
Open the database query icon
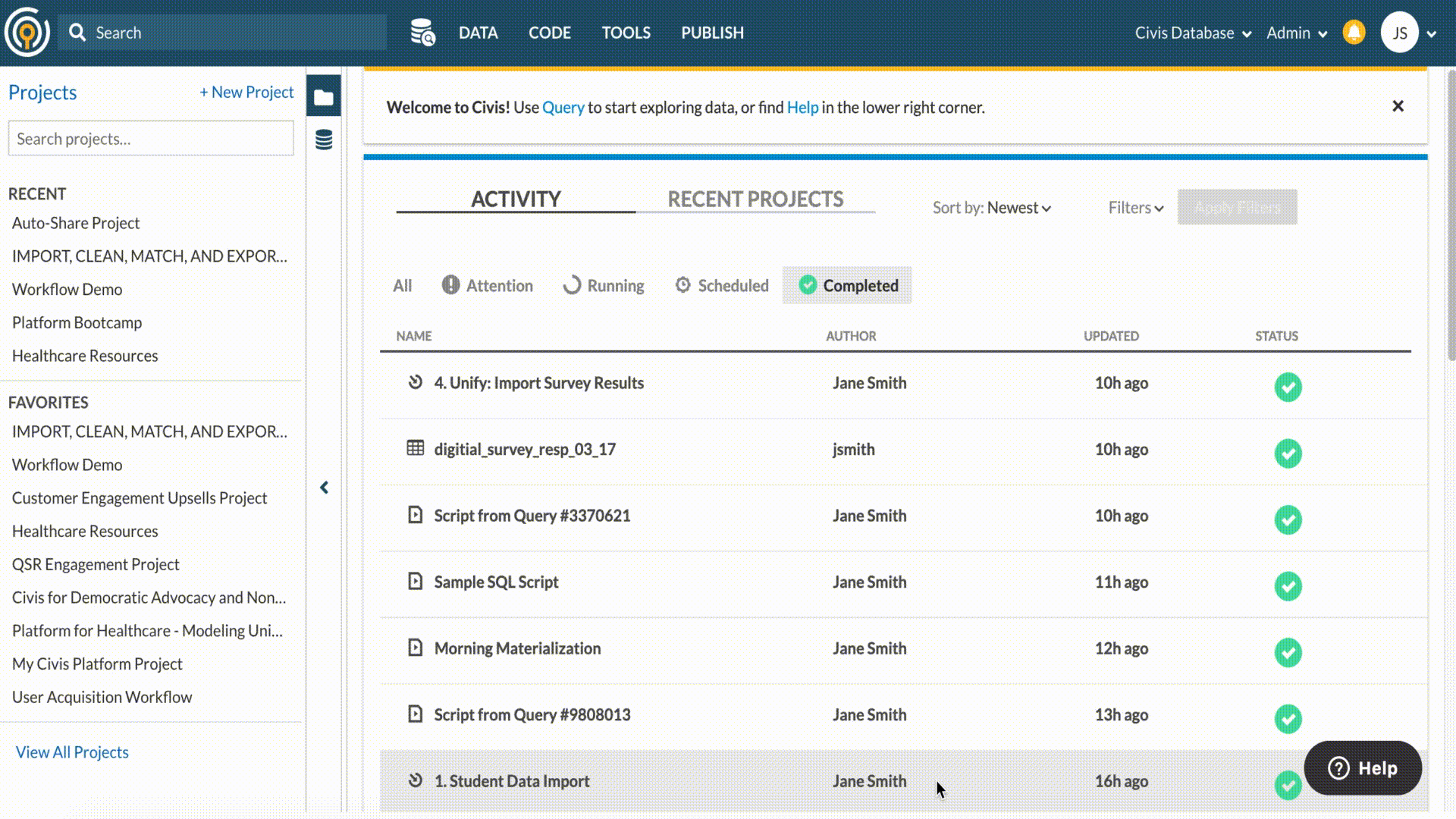click(x=422, y=33)
